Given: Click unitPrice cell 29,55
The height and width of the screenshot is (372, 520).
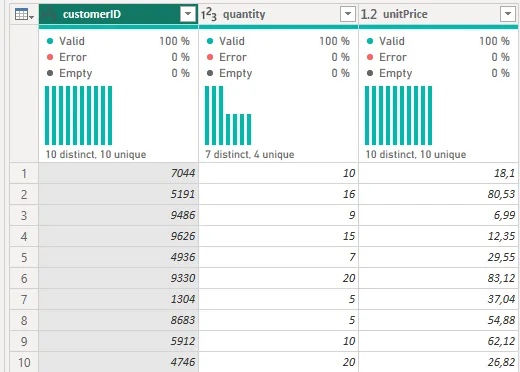Looking at the screenshot, I should pos(438,257).
